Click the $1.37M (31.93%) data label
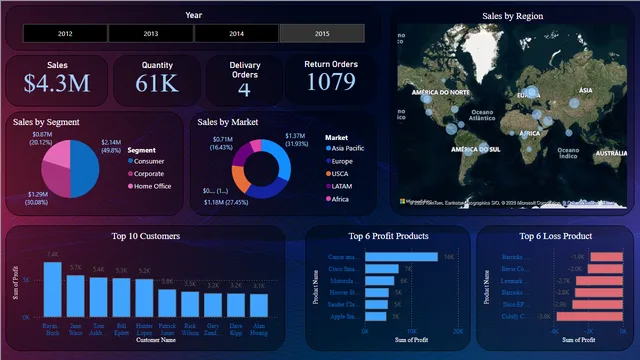The height and width of the screenshot is (360, 640). [x=296, y=140]
